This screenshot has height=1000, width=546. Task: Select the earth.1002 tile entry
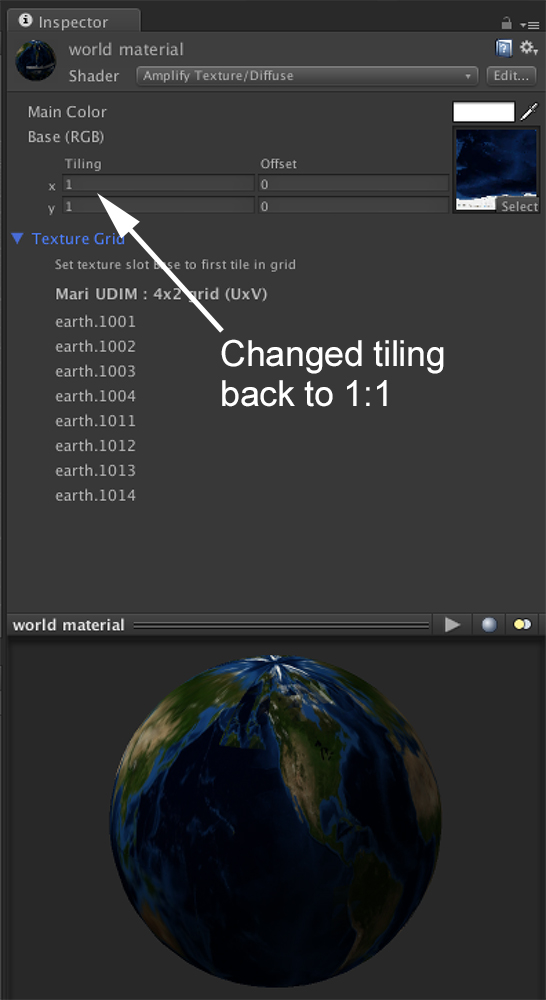[x=96, y=346]
